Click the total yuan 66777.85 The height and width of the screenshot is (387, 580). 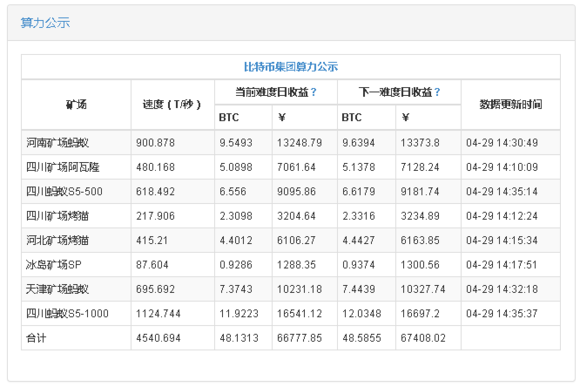click(x=300, y=338)
